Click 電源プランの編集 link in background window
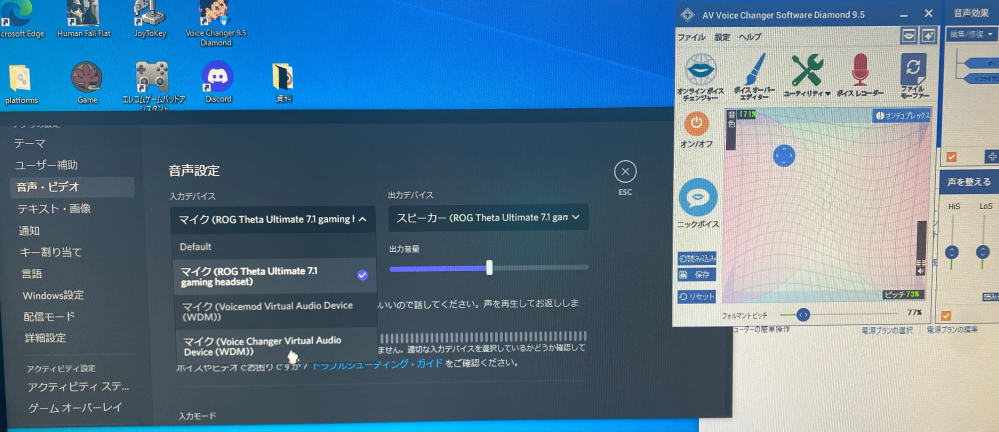The image size is (999, 432). click(952, 330)
